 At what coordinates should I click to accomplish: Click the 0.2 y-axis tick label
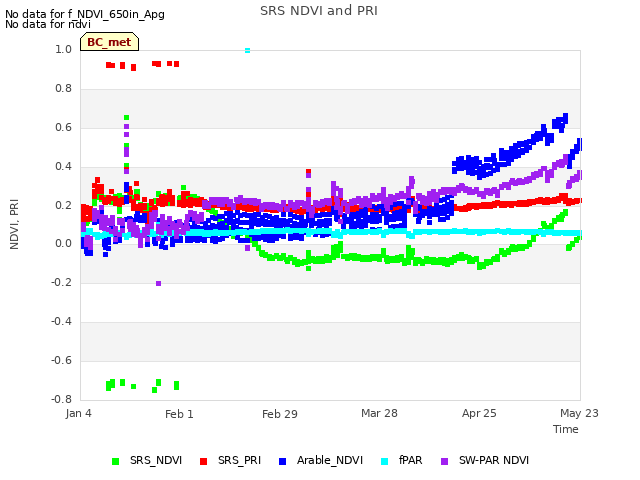tap(63, 205)
